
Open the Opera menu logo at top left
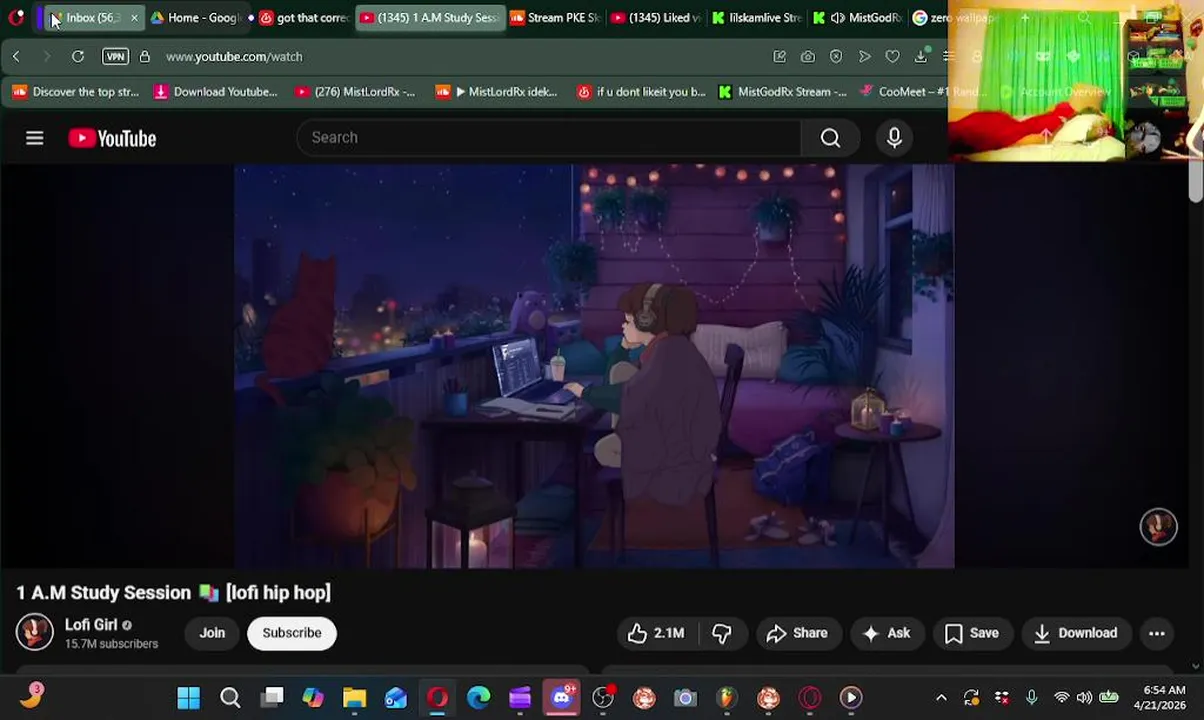16,18
